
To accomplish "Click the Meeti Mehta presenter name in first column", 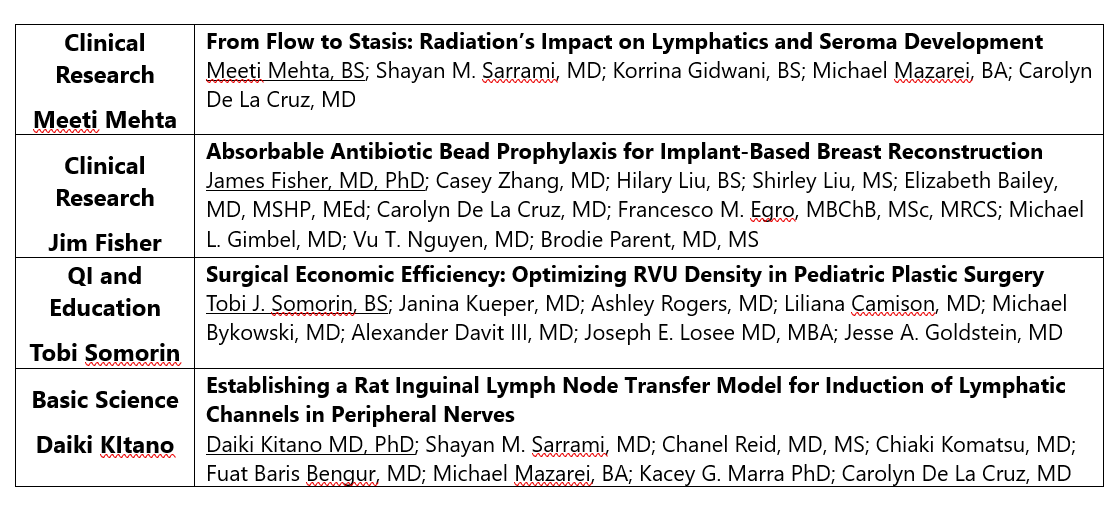I will (x=105, y=119).
